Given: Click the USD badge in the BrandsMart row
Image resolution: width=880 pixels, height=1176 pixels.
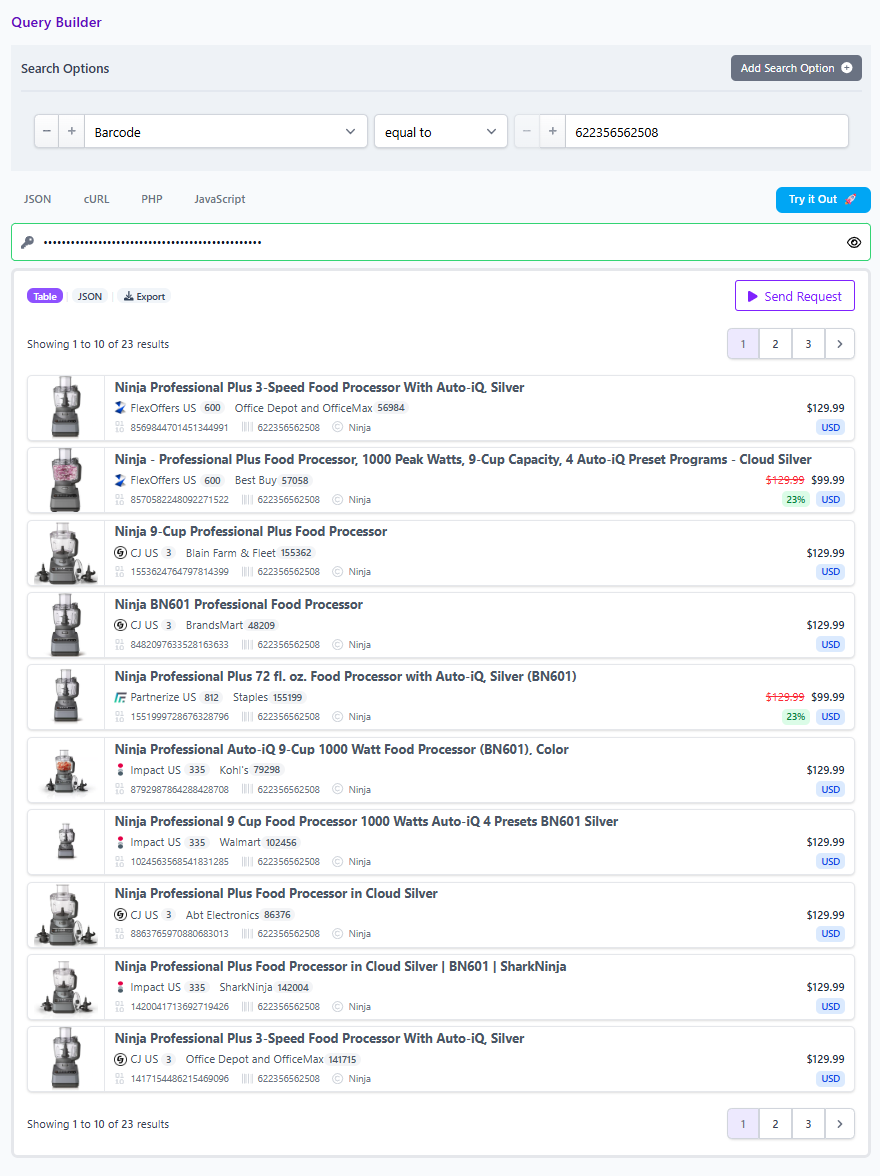Looking at the screenshot, I should 830,644.
